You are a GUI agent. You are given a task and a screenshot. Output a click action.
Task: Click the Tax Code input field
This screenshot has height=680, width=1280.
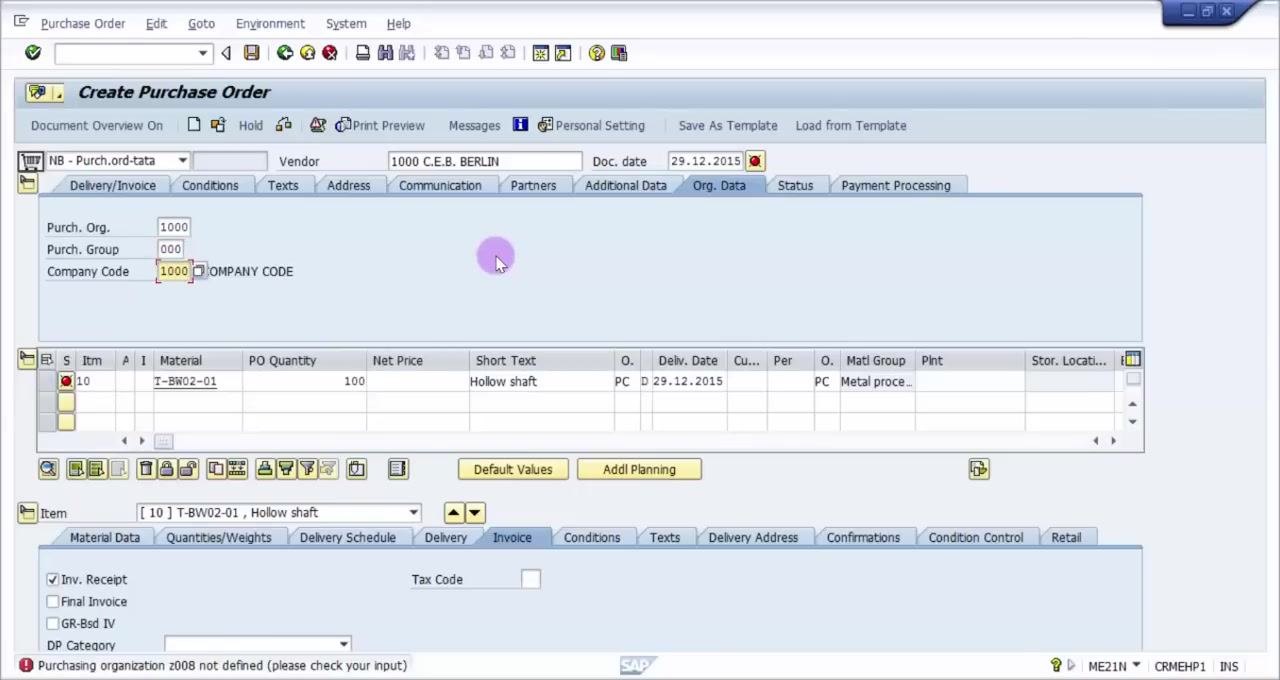point(531,579)
